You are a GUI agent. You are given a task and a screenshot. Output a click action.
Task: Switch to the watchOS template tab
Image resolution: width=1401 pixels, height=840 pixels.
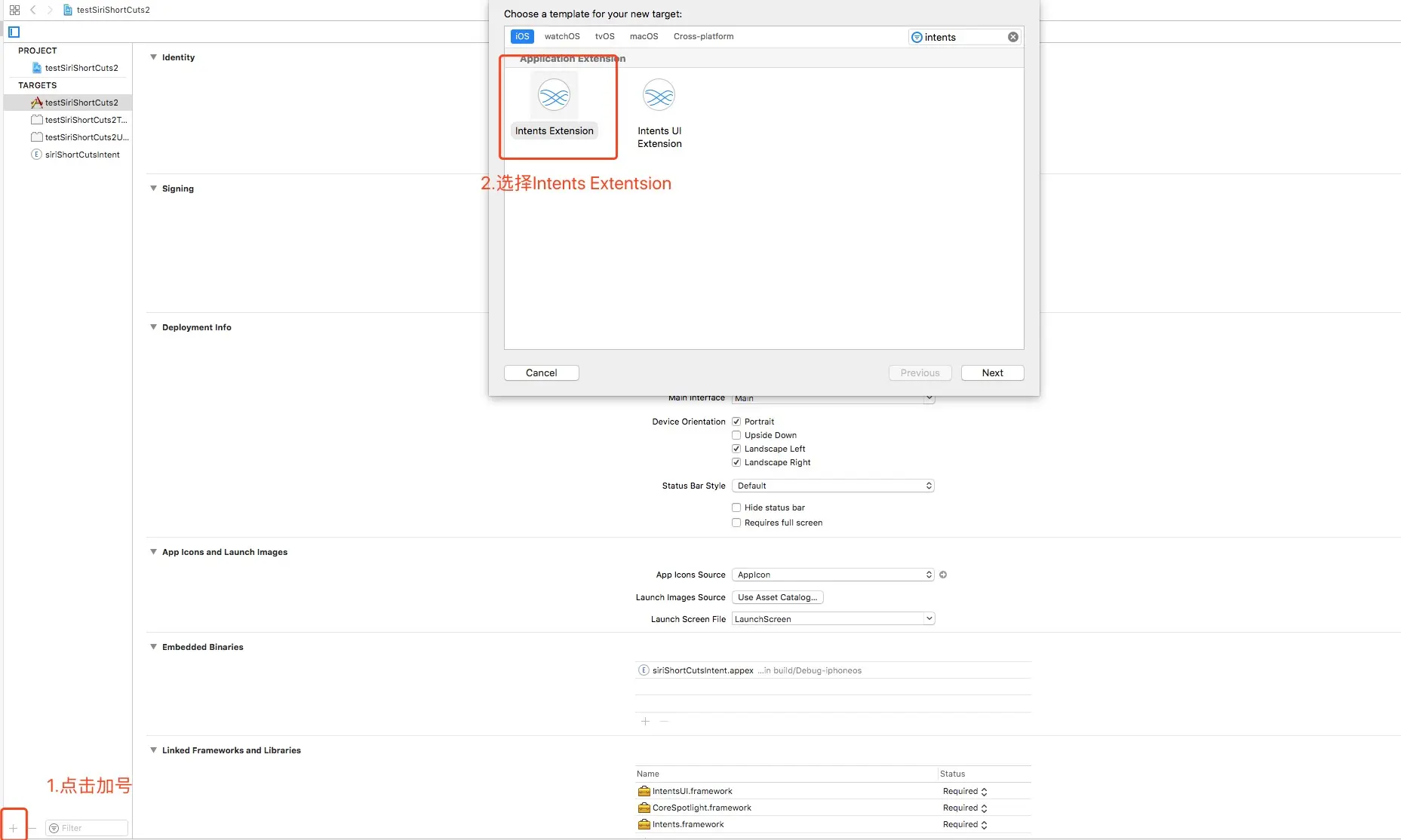click(x=562, y=36)
